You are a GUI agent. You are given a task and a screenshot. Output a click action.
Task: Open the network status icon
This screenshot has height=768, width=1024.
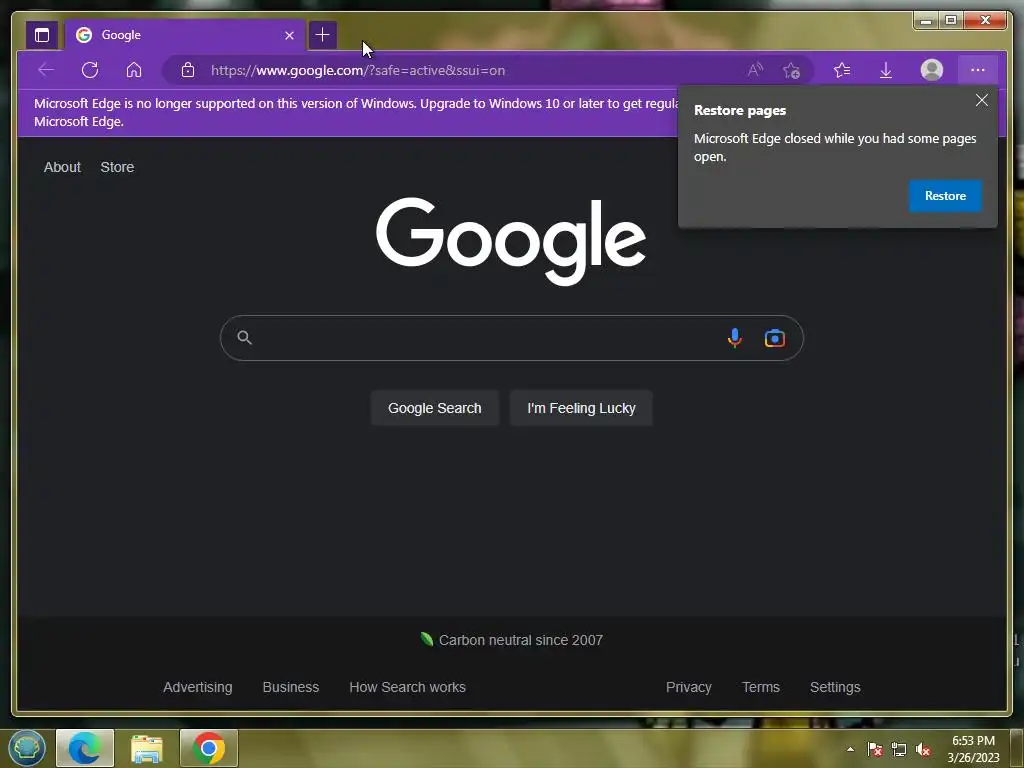tap(899, 749)
